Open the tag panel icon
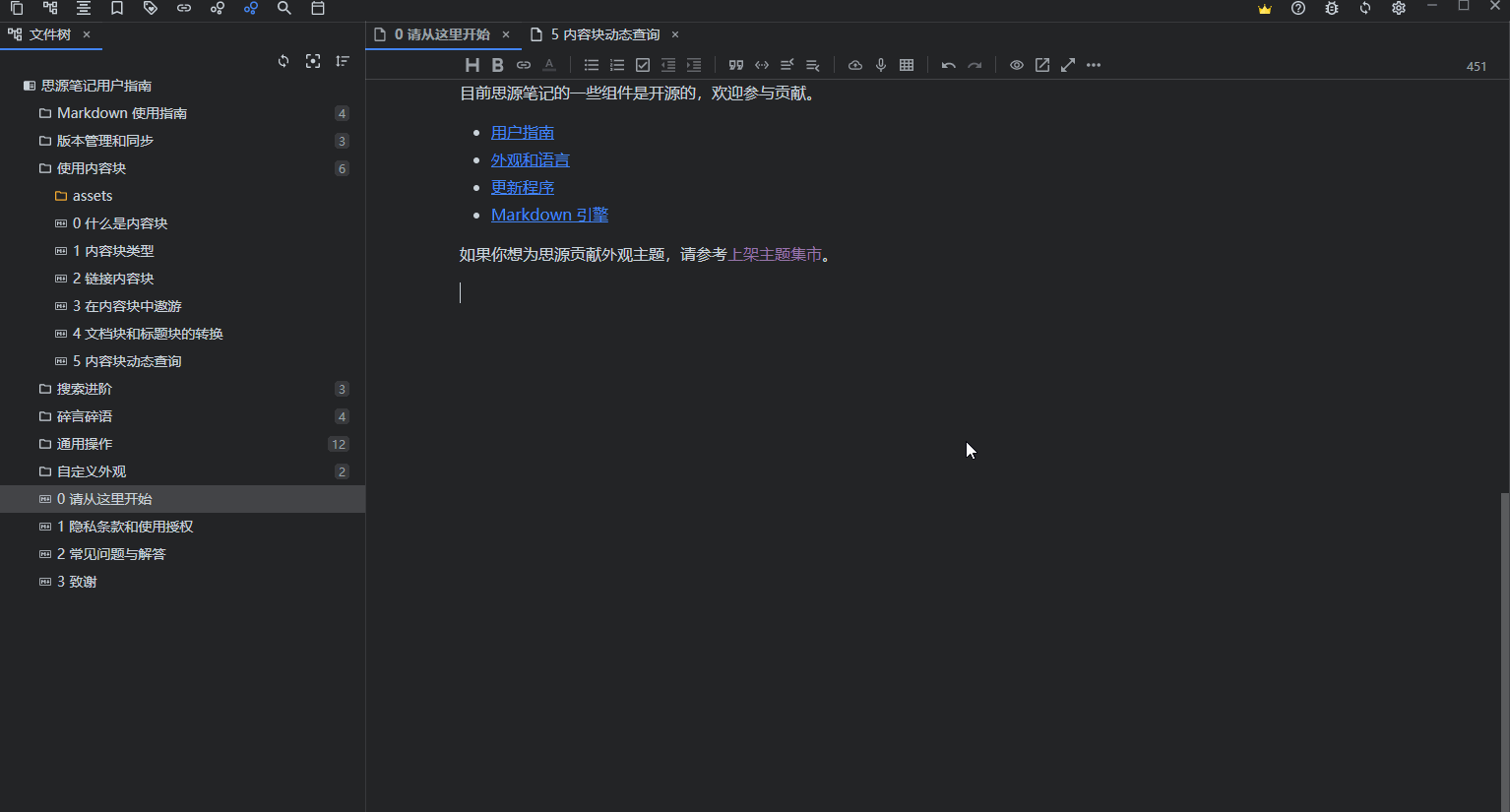1510x812 pixels. click(151, 9)
